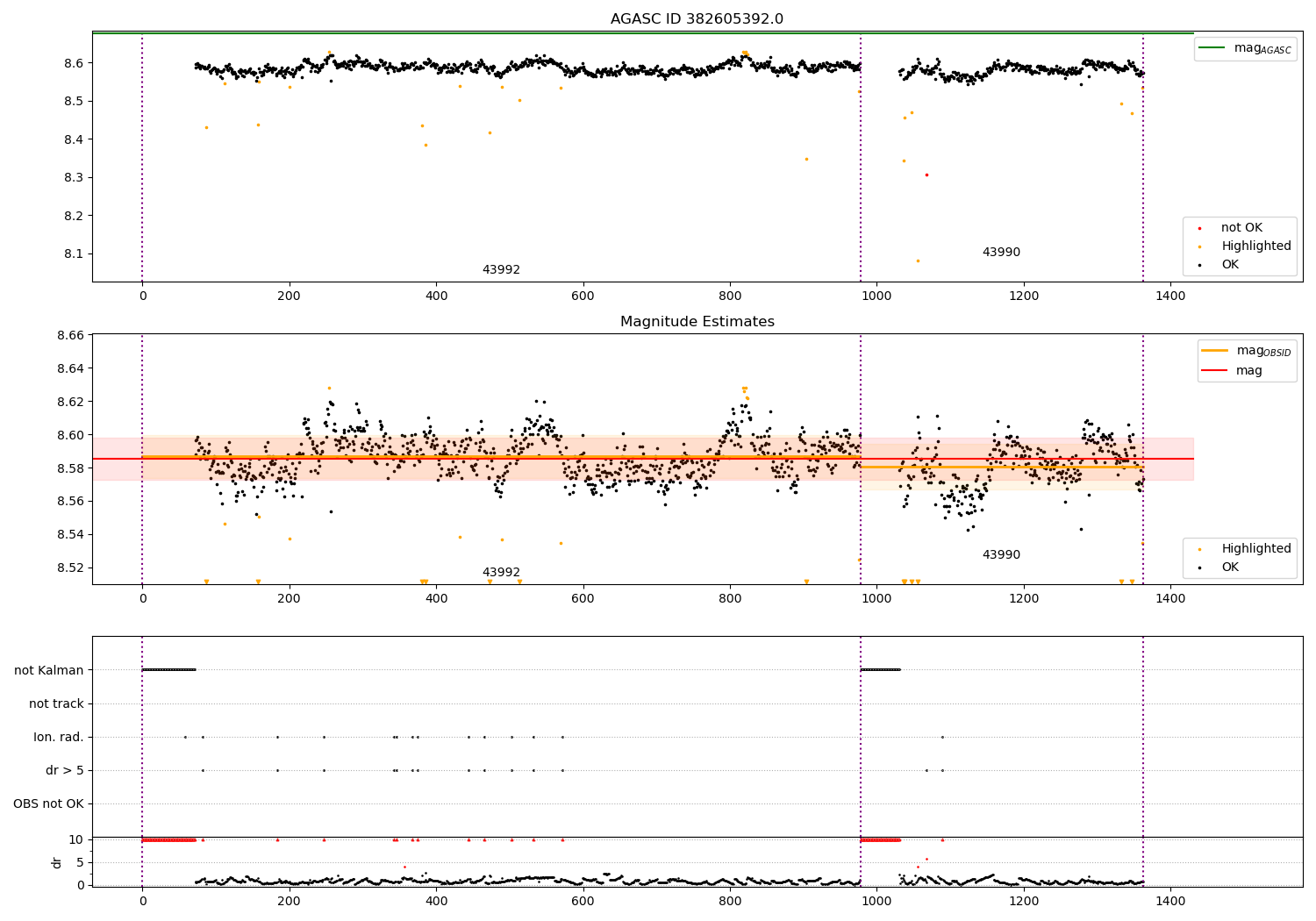This screenshot has height=921, width=1316.
Task: Click the 600 x-axis tick in the top plot
Action: (583, 296)
